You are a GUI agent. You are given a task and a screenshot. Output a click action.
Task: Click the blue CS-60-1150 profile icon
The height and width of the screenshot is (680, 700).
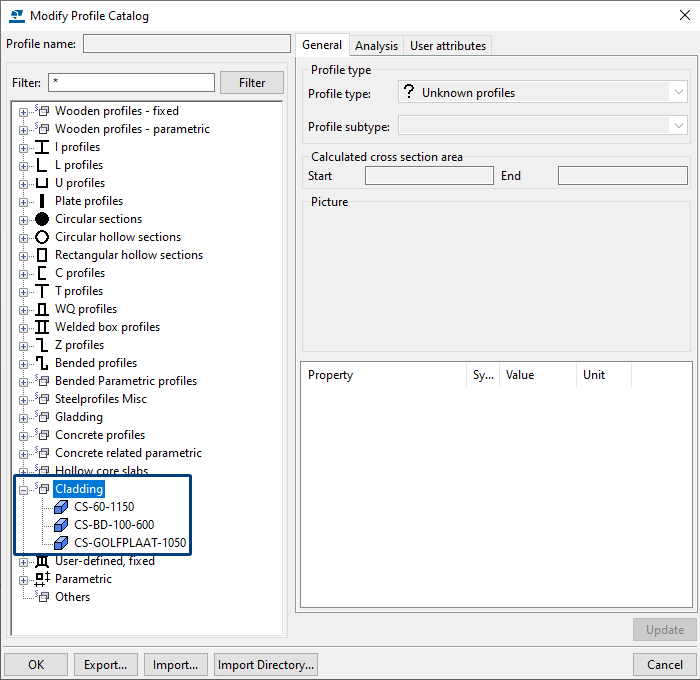(61, 507)
